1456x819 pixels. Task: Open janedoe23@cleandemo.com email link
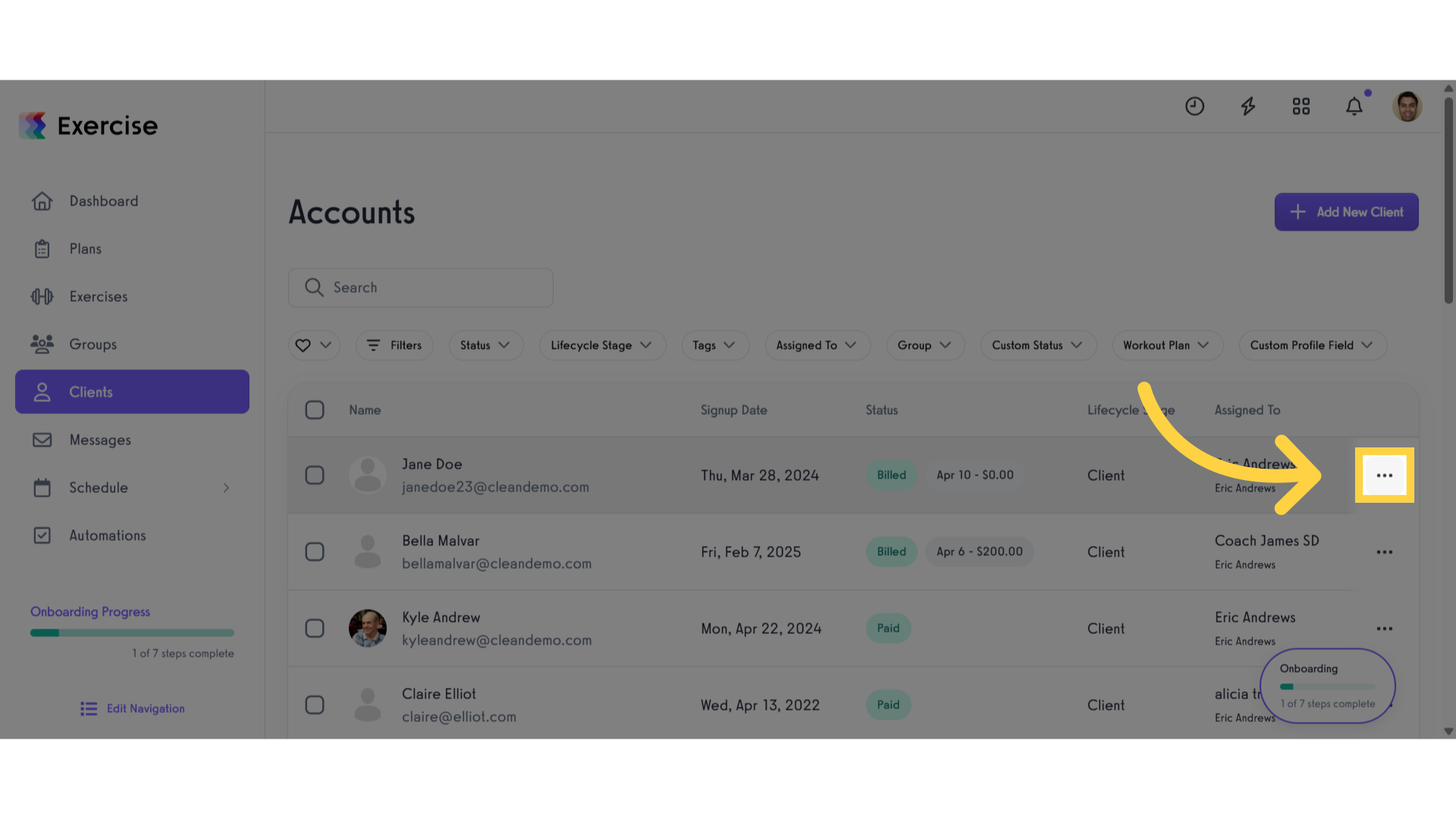(495, 487)
